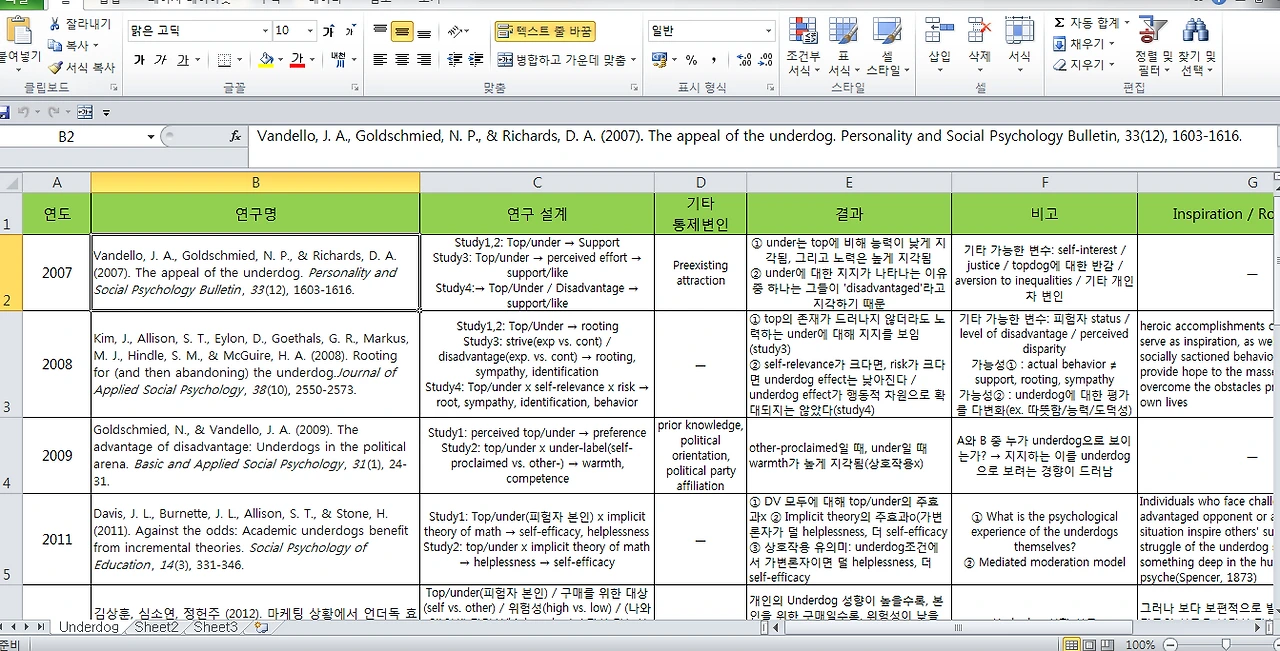Open the font size 10 dropdown
The image size is (1280, 651).
(x=311, y=31)
